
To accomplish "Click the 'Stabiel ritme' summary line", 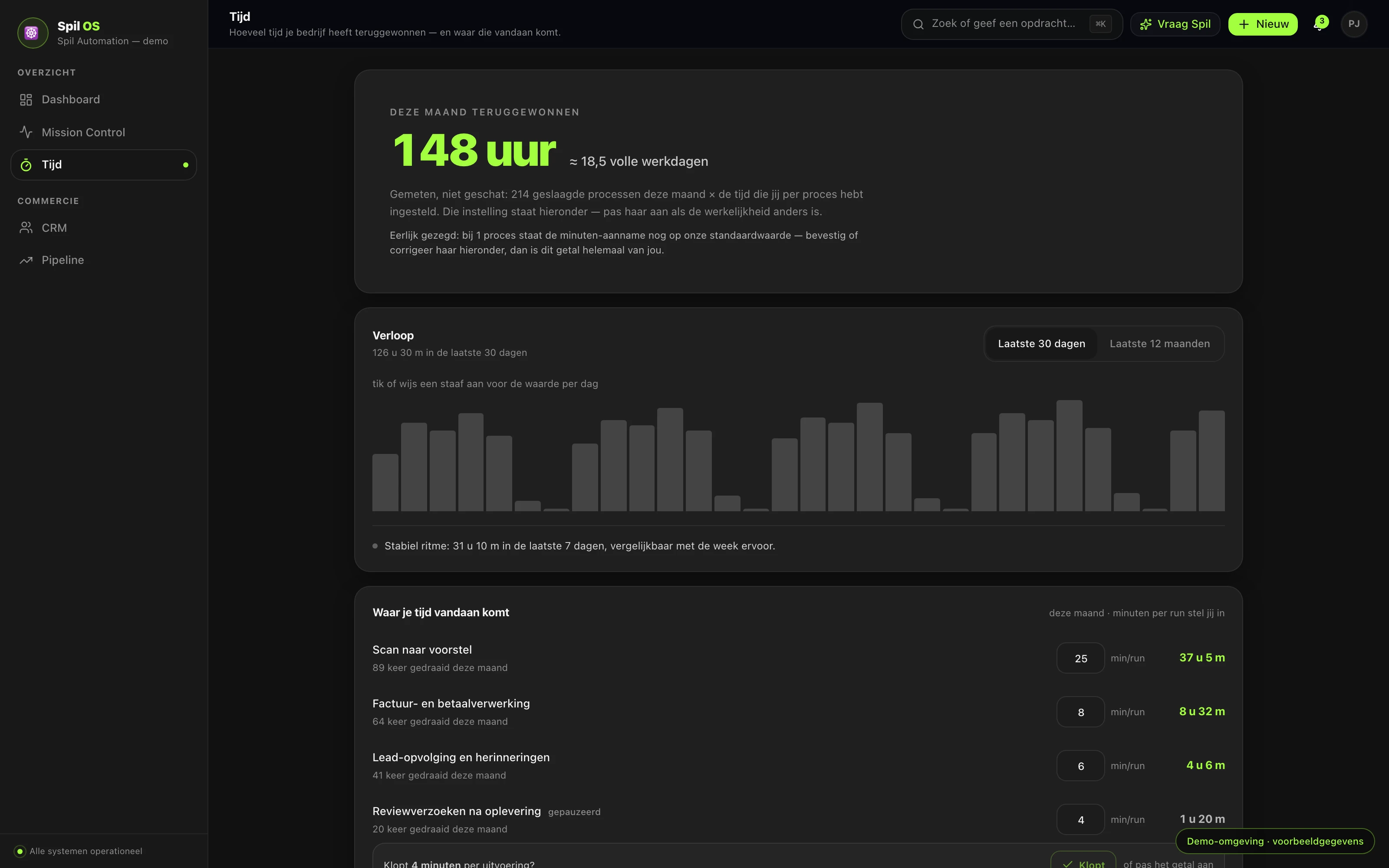I will (580, 546).
